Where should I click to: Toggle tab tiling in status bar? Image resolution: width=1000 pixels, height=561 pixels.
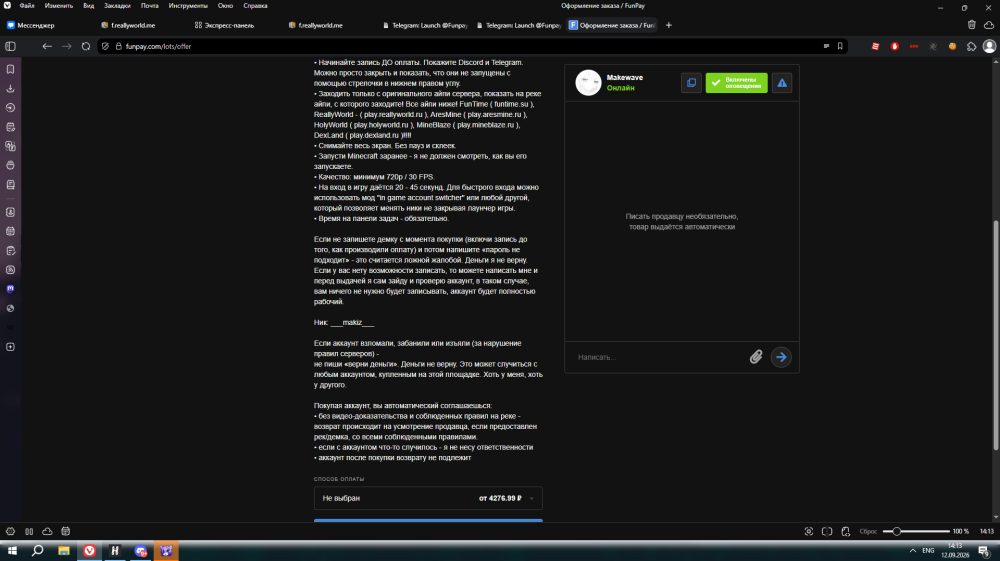pyautogui.click(x=827, y=532)
